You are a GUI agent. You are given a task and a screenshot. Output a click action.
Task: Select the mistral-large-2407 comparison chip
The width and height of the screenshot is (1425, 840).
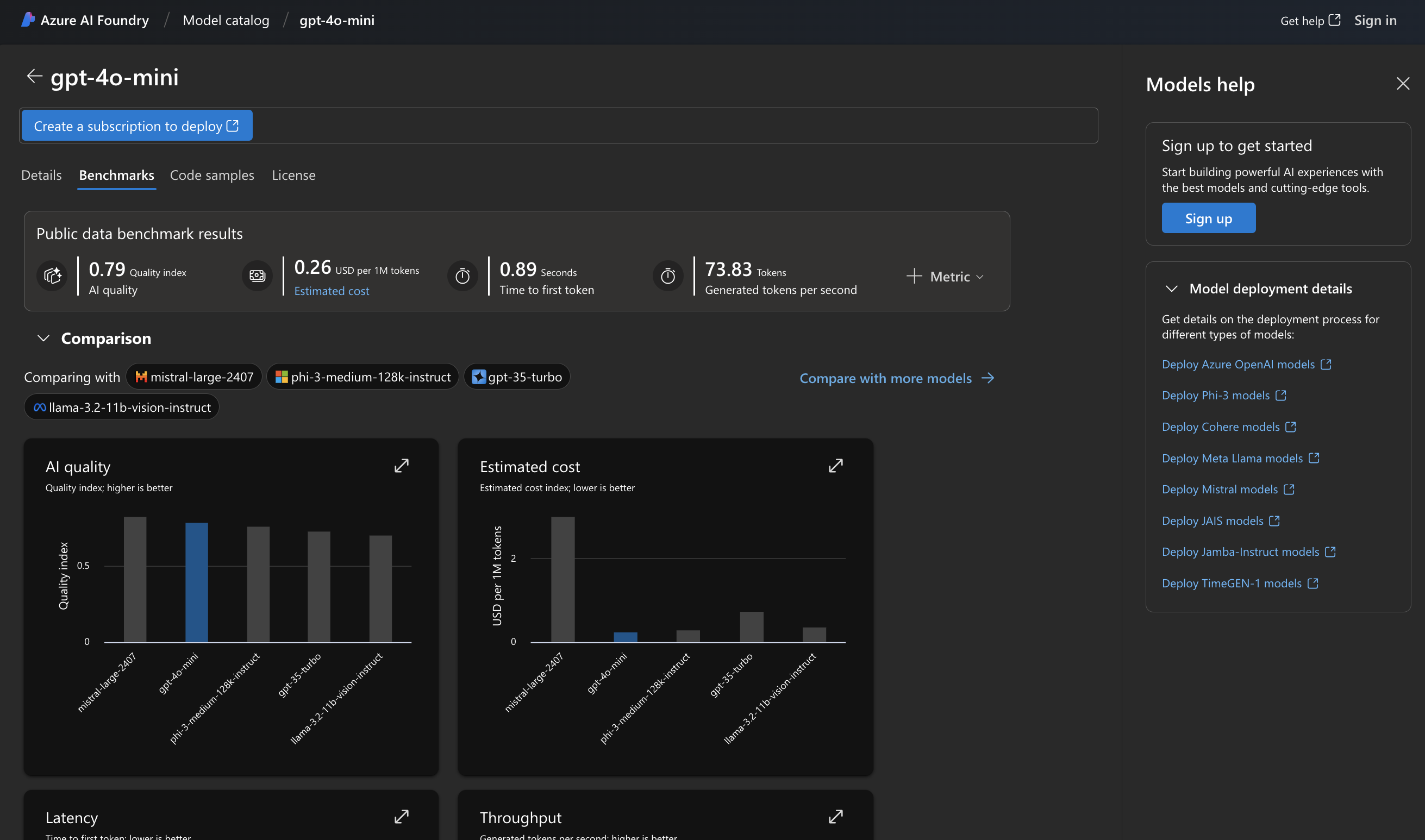point(193,377)
